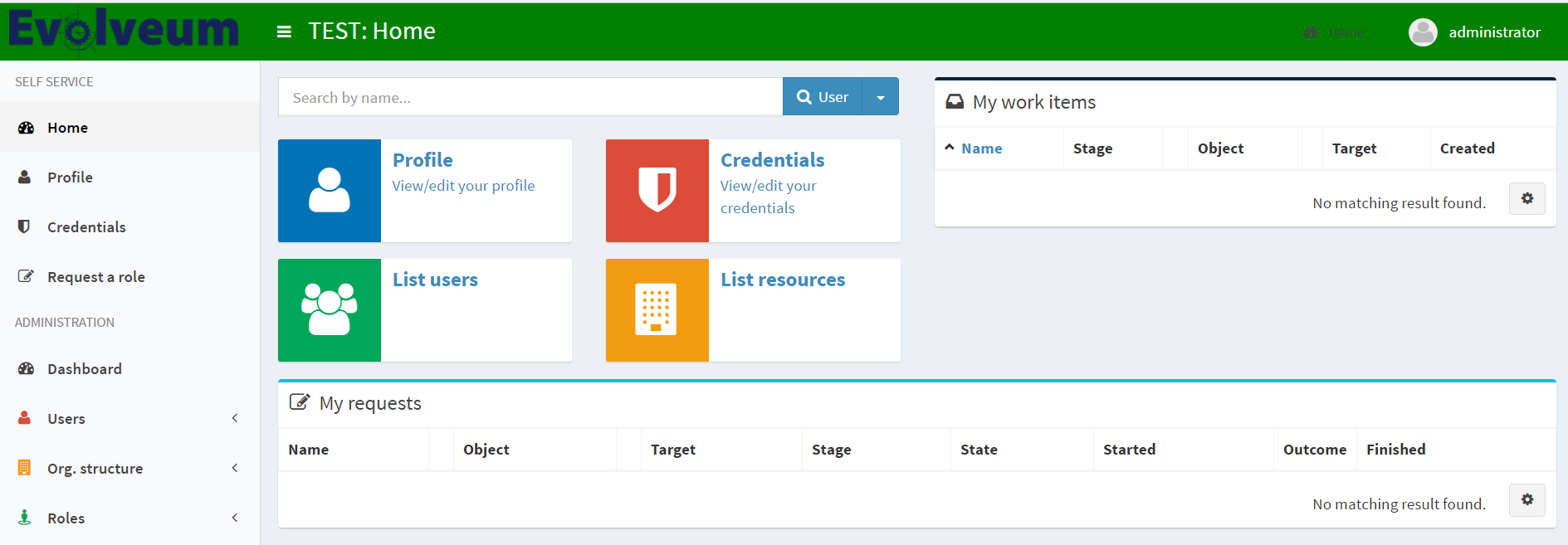Sort work items by Name column
The image size is (1568, 545).
(x=981, y=148)
